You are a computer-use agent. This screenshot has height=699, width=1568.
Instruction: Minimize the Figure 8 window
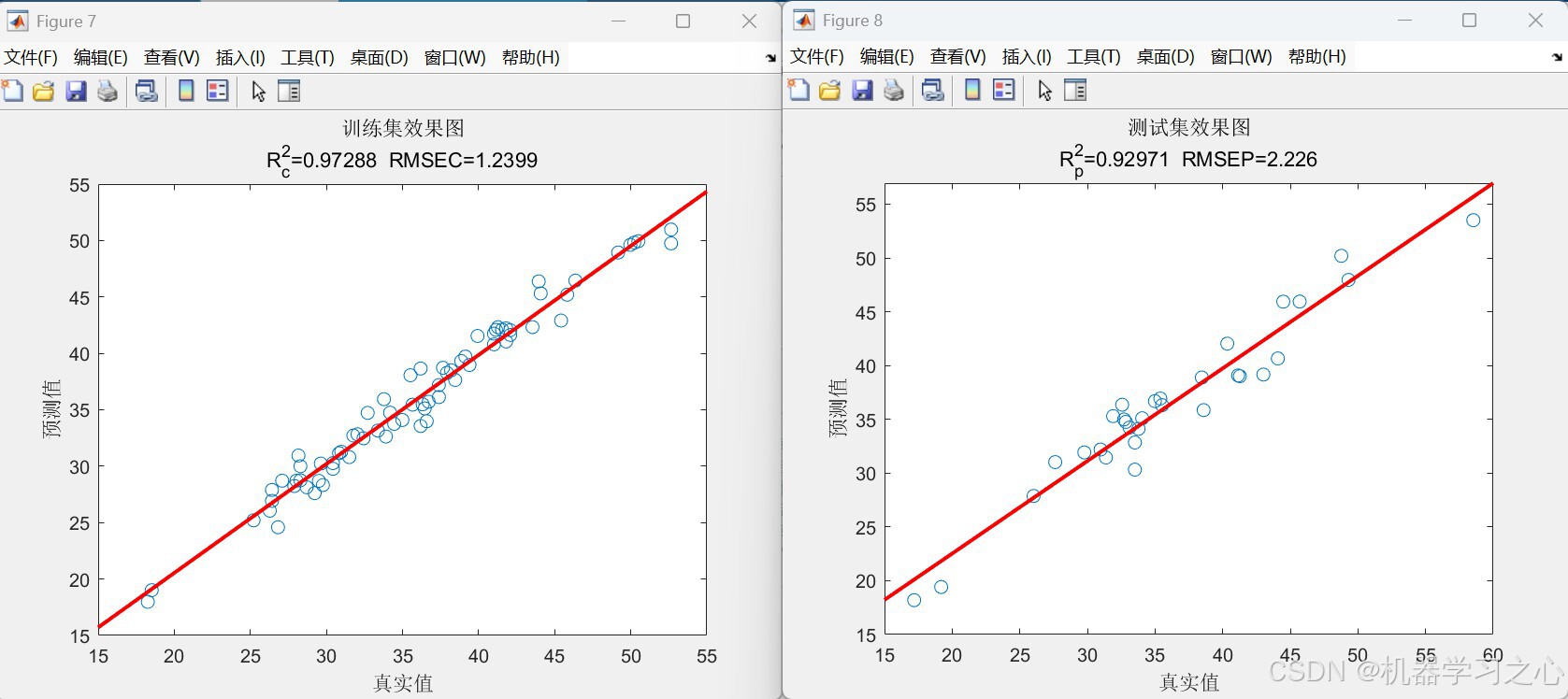click(x=1404, y=20)
